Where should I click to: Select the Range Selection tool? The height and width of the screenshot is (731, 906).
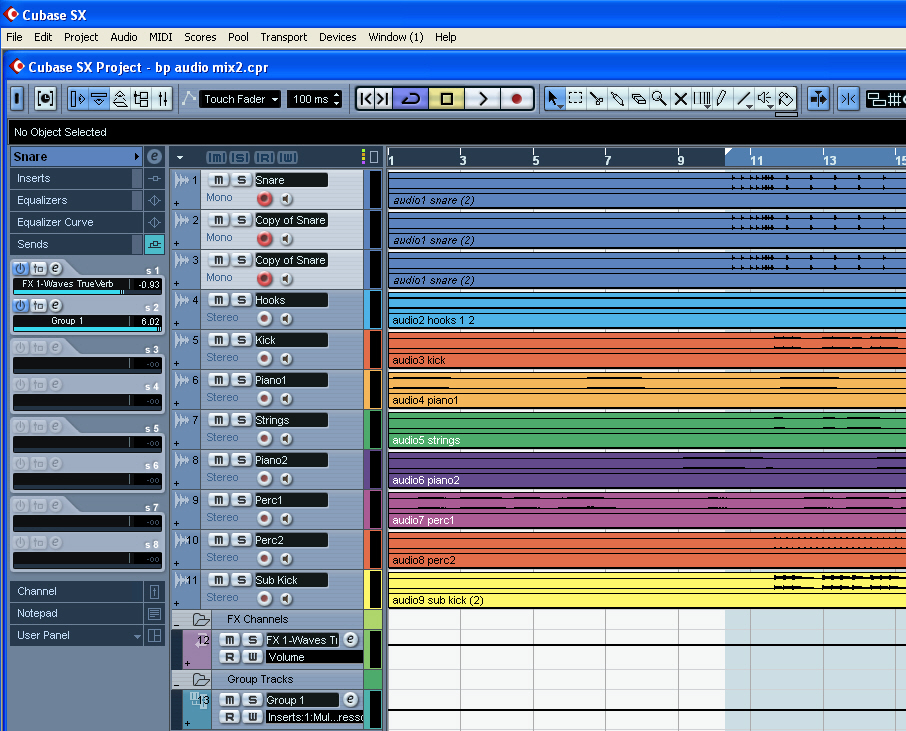(575, 99)
